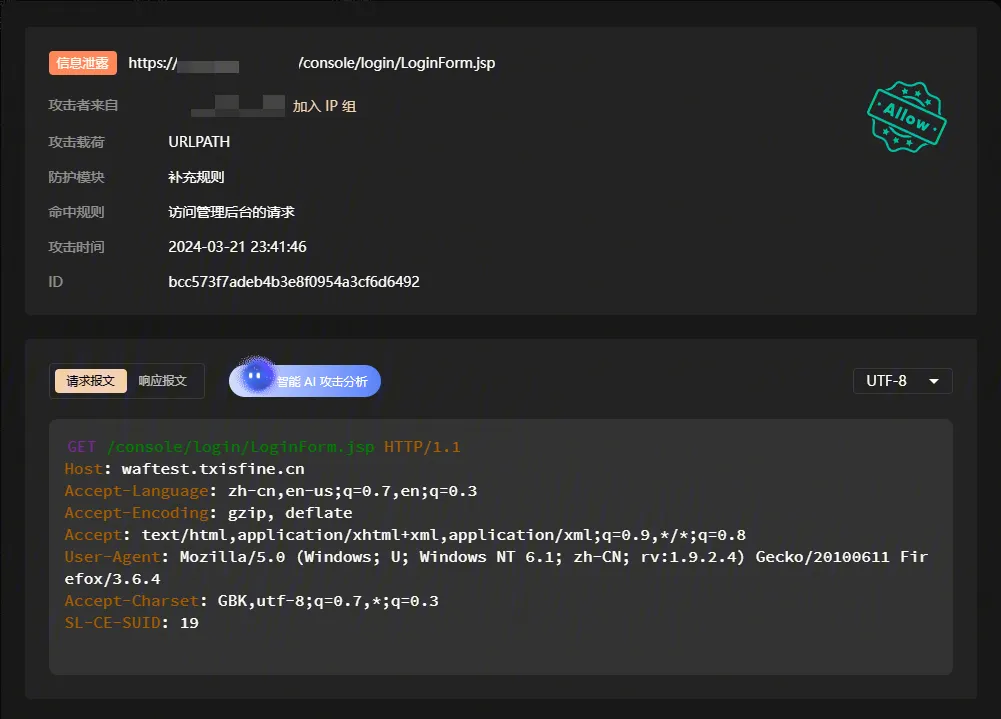1001x719 pixels.
Task: Open the 智能 AI 攻击分析 button
Action: tap(321, 381)
